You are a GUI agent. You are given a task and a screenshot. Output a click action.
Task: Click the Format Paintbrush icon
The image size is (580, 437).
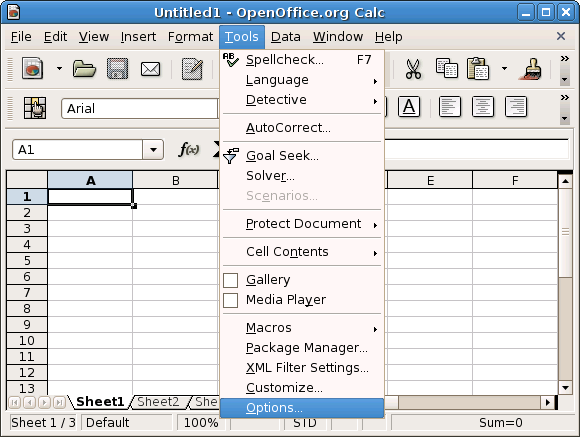531,69
